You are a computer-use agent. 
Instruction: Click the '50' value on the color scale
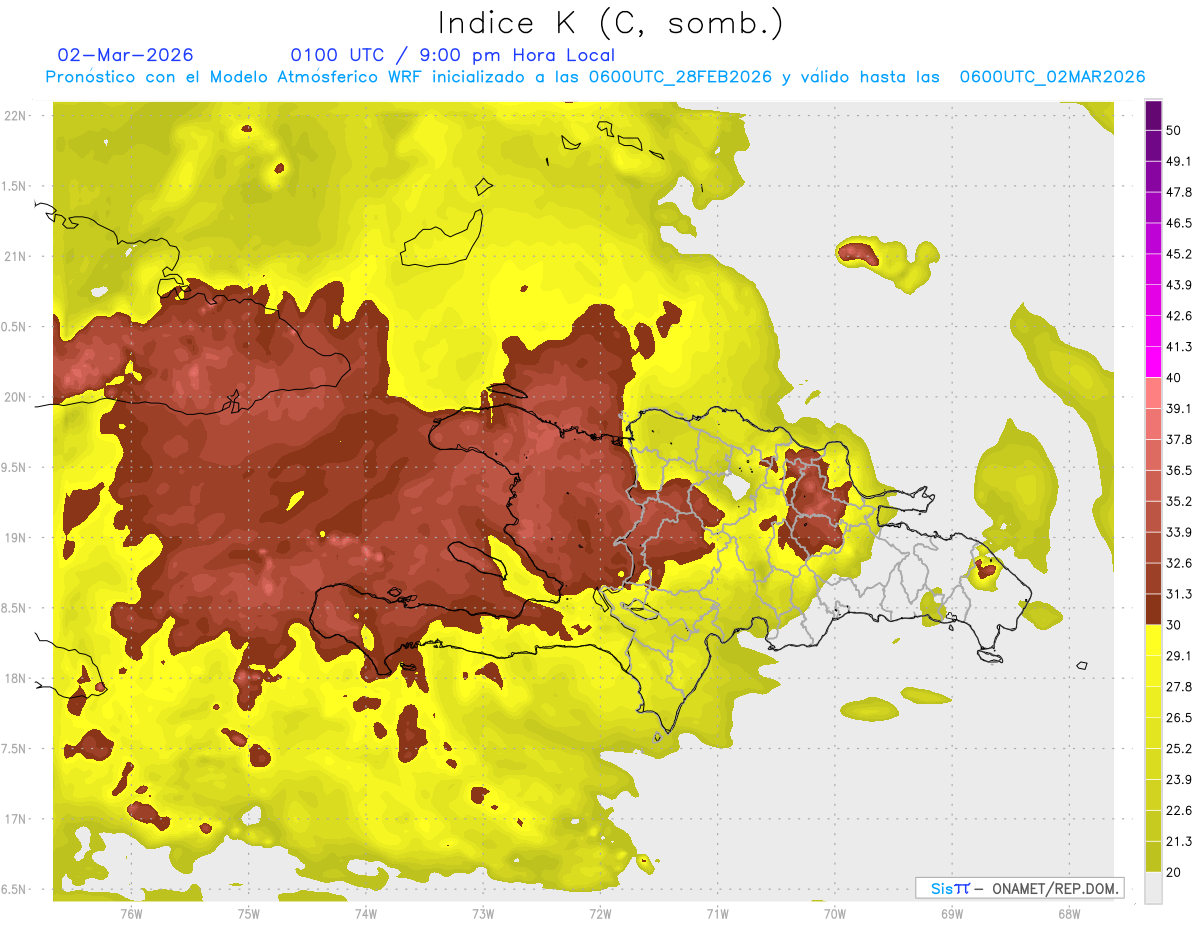click(x=1175, y=131)
